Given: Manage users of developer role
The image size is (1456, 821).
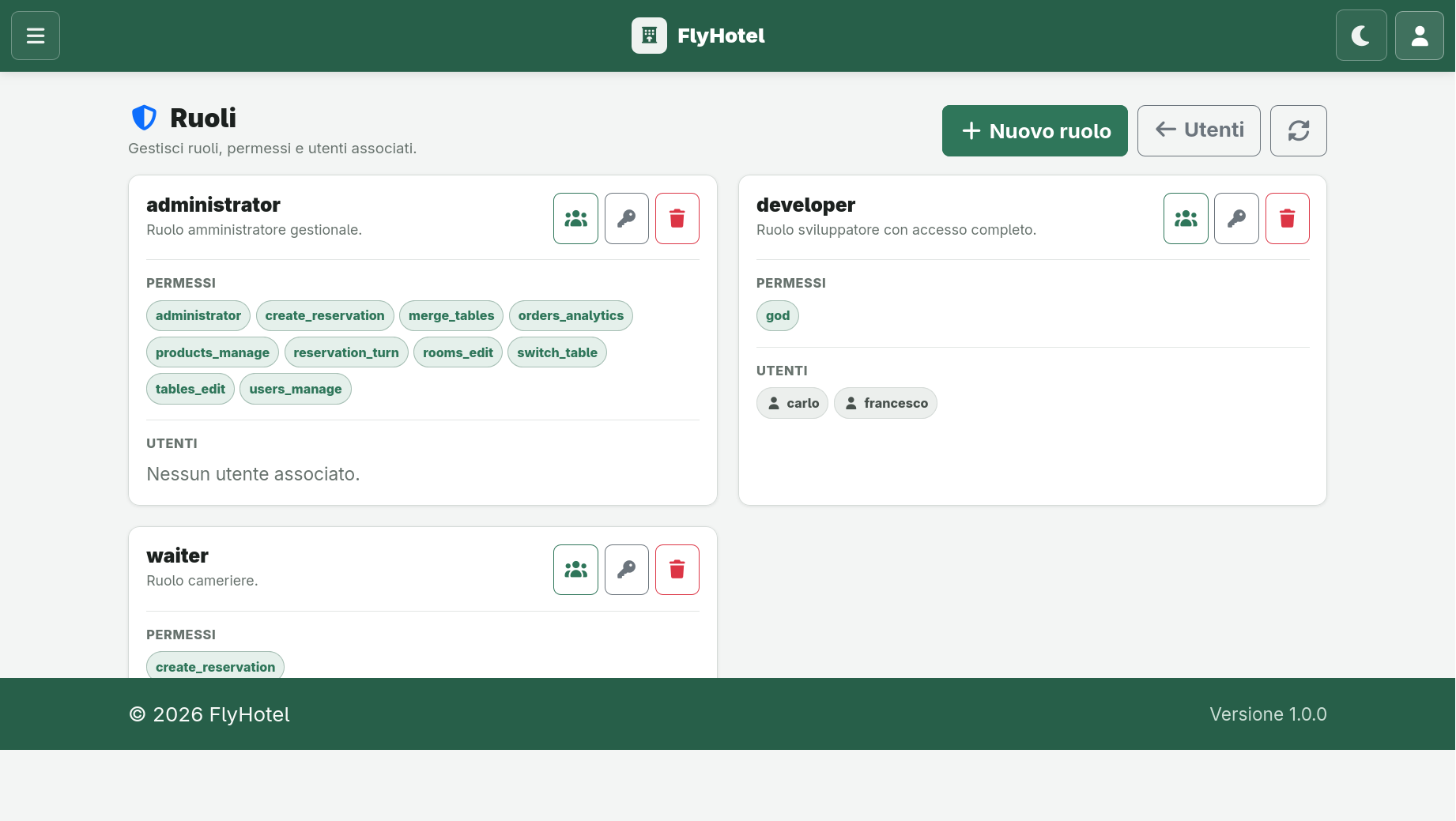Looking at the screenshot, I should tap(1186, 219).
